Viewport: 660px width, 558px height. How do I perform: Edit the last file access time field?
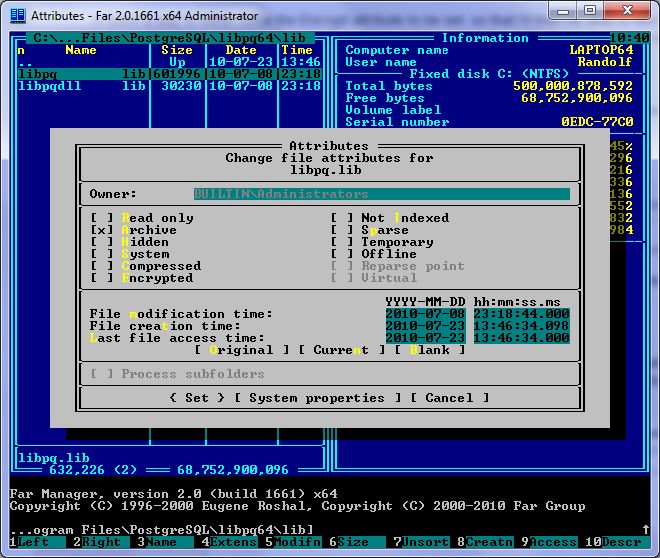[x=522, y=338]
